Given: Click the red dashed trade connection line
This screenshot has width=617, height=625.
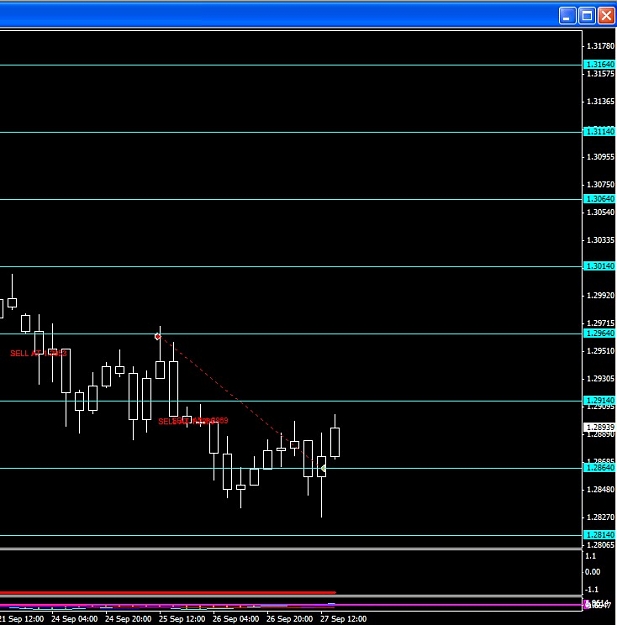Looking at the screenshot, I should [x=239, y=401].
